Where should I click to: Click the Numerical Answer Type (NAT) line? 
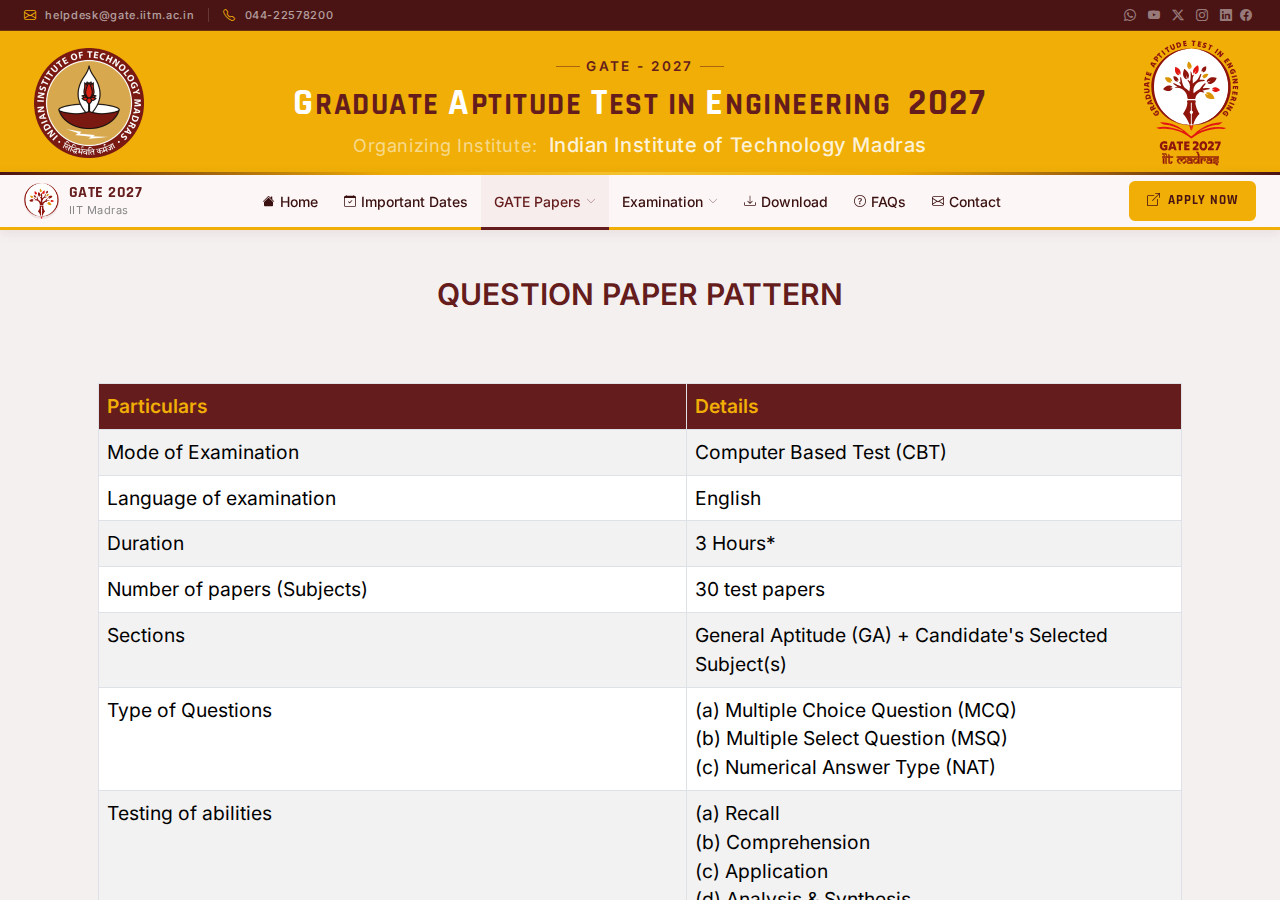point(845,768)
